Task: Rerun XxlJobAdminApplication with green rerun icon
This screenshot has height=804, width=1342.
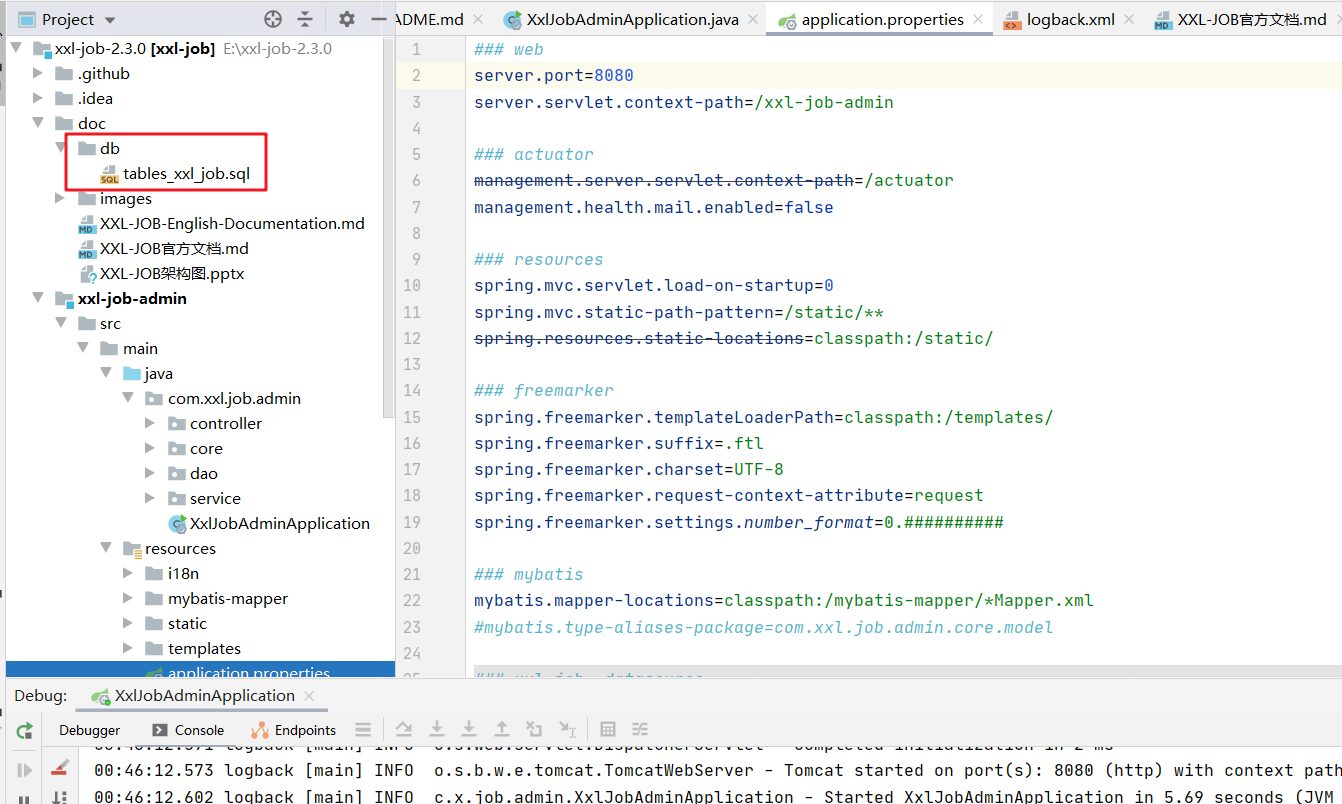Action: point(25,730)
